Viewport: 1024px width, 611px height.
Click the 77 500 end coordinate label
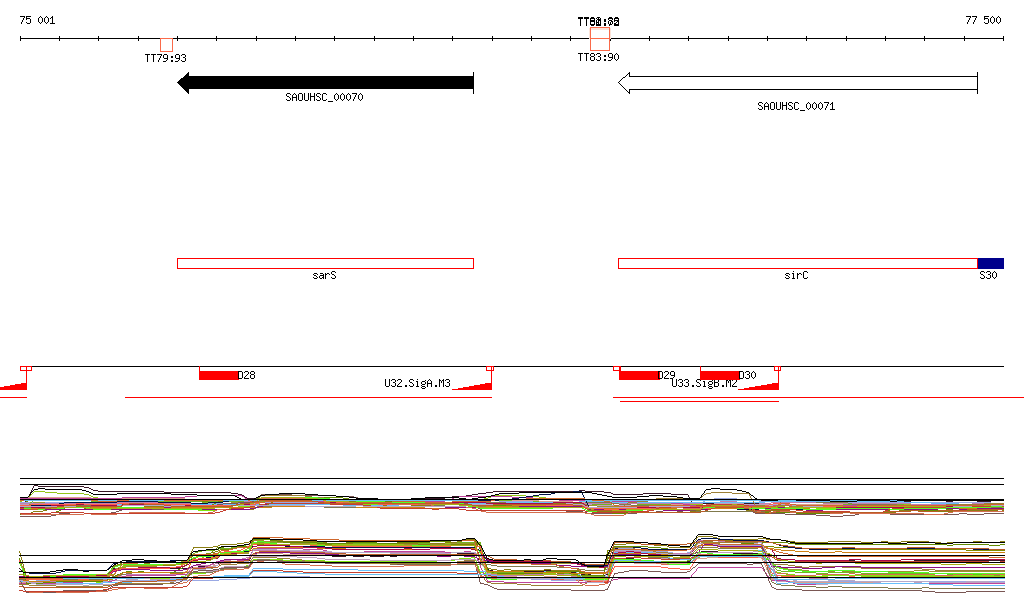(x=983, y=20)
